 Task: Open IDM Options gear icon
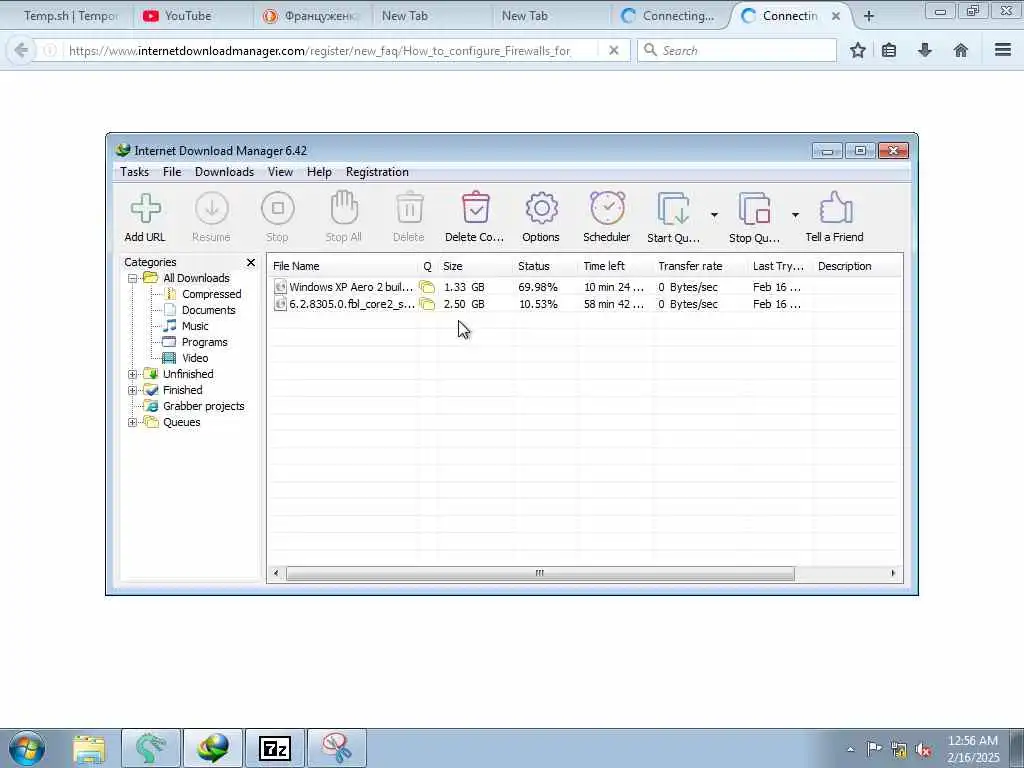[541, 208]
